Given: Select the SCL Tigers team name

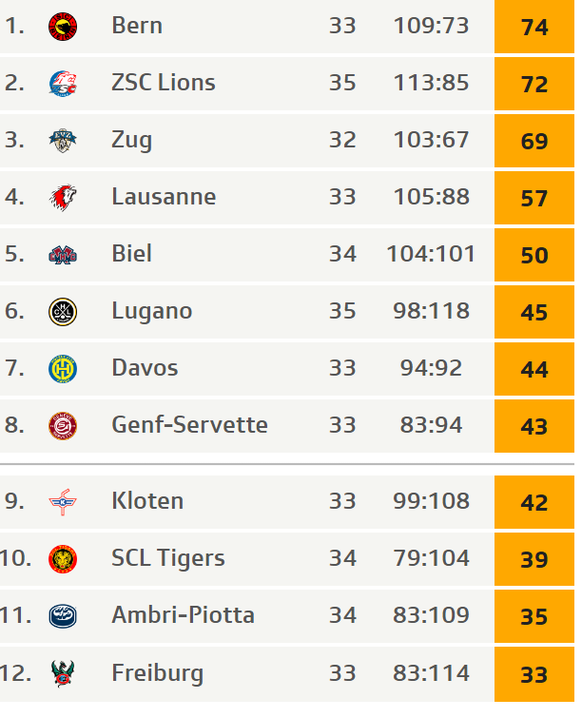Looking at the screenshot, I should 168,559.
